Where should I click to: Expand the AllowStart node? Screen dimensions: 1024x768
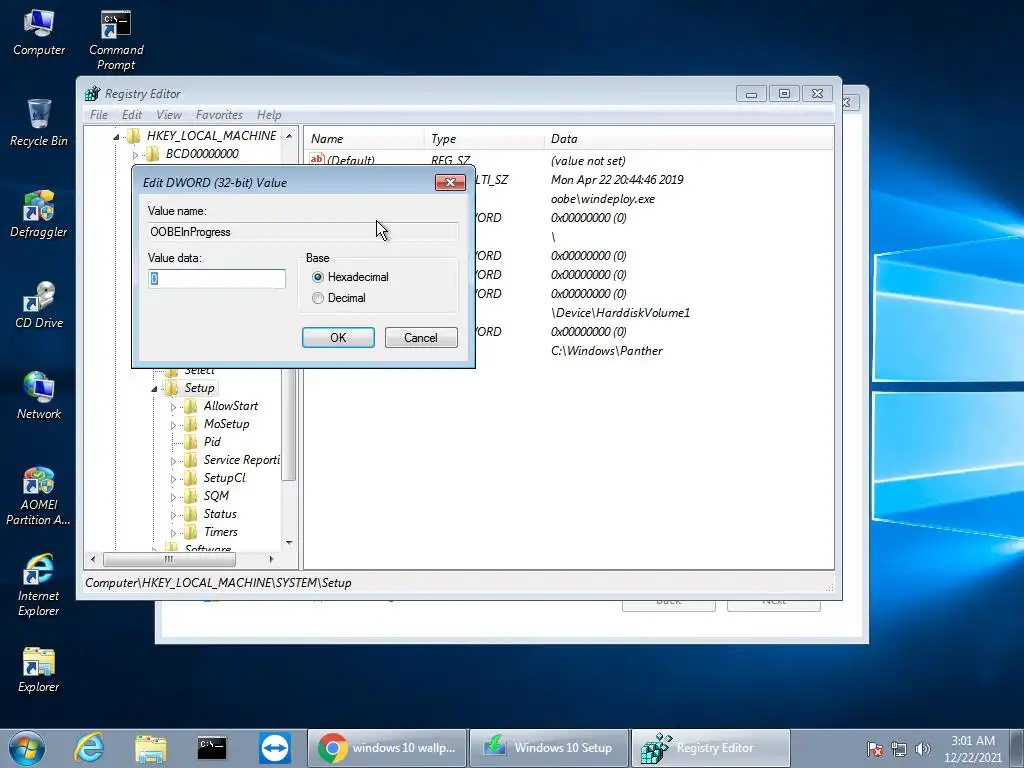point(173,407)
